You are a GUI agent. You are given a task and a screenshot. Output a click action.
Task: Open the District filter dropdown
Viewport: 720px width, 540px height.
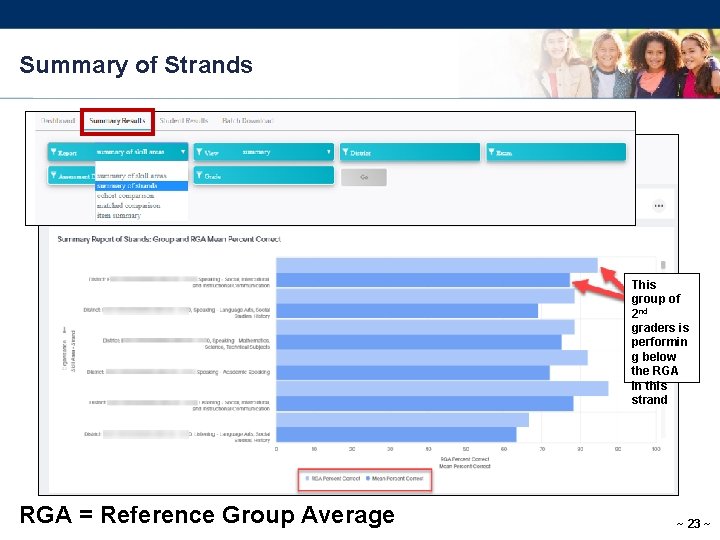pos(410,152)
